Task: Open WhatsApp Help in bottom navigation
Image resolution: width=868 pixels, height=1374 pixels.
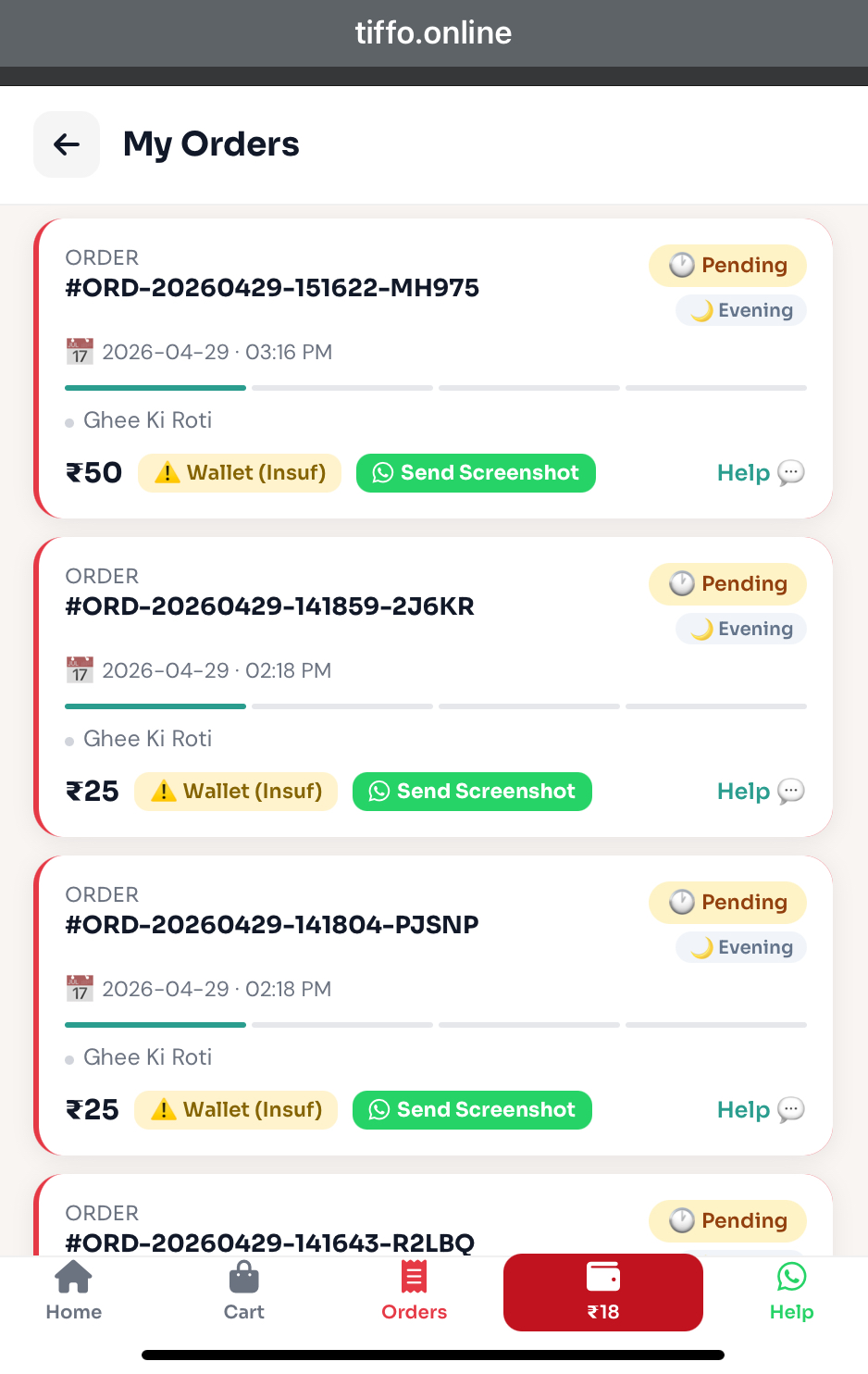Action: [x=792, y=1292]
